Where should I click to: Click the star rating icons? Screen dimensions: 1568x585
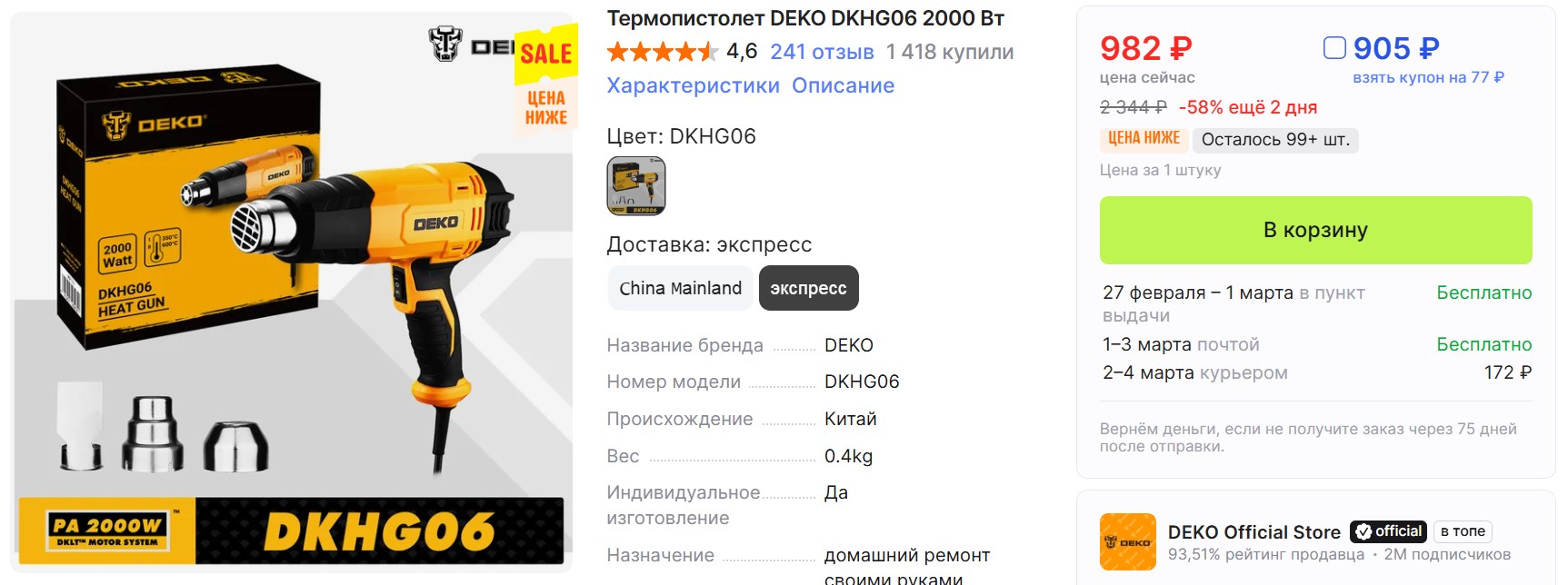[x=663, y=52]
